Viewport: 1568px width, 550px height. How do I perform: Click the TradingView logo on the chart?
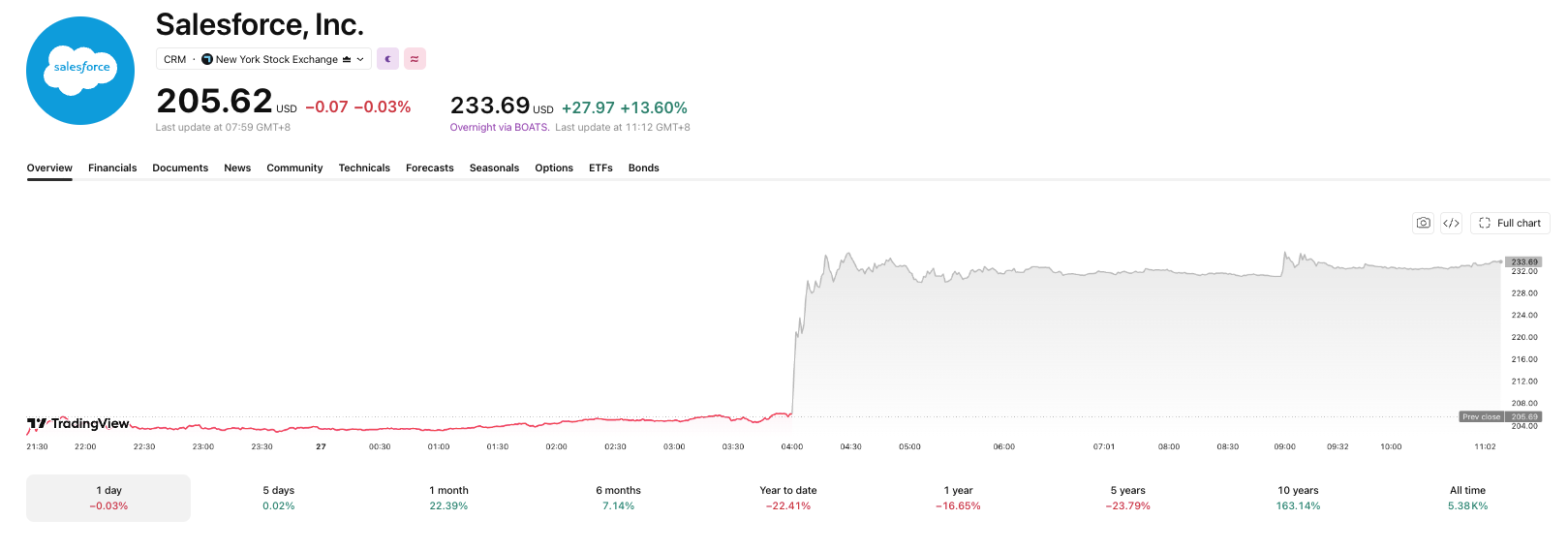point(78,423)
